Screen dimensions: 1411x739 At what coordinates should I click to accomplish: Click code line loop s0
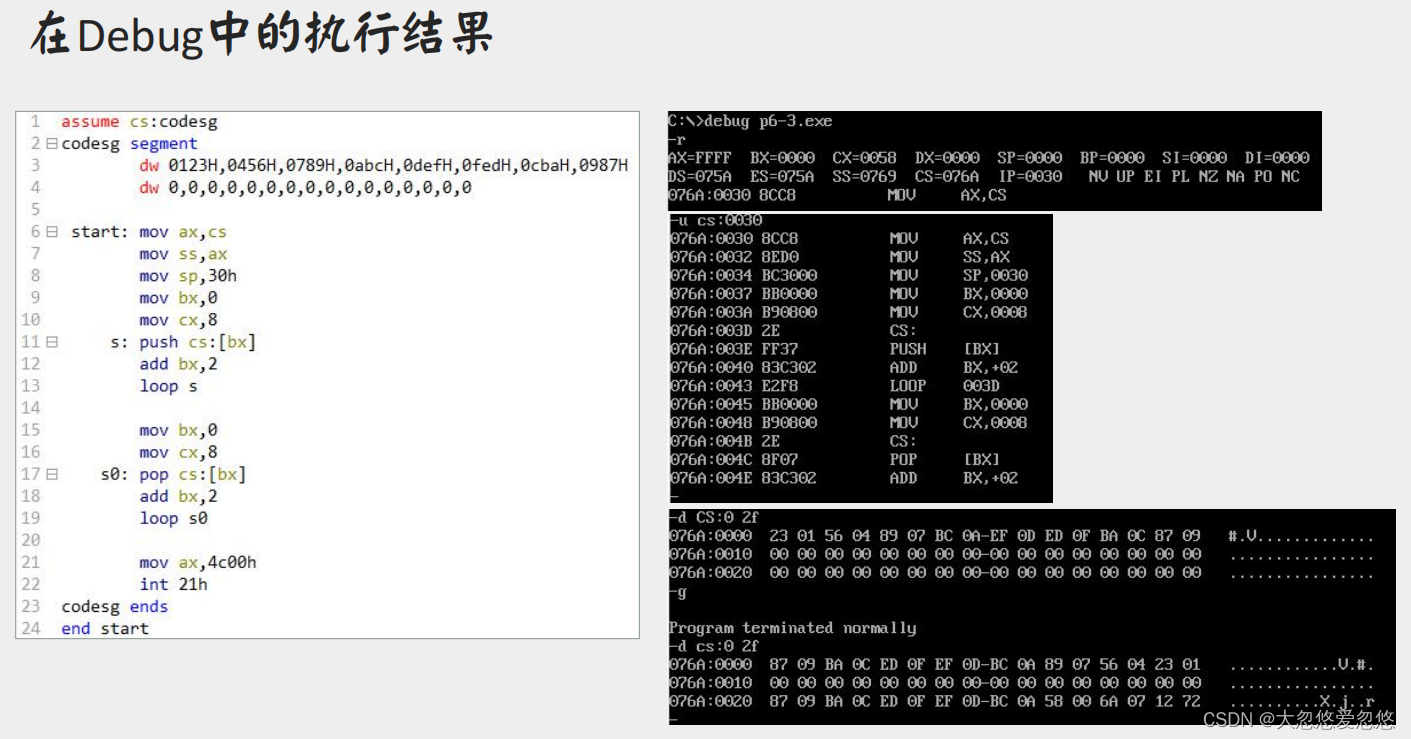tap(174, 518)
